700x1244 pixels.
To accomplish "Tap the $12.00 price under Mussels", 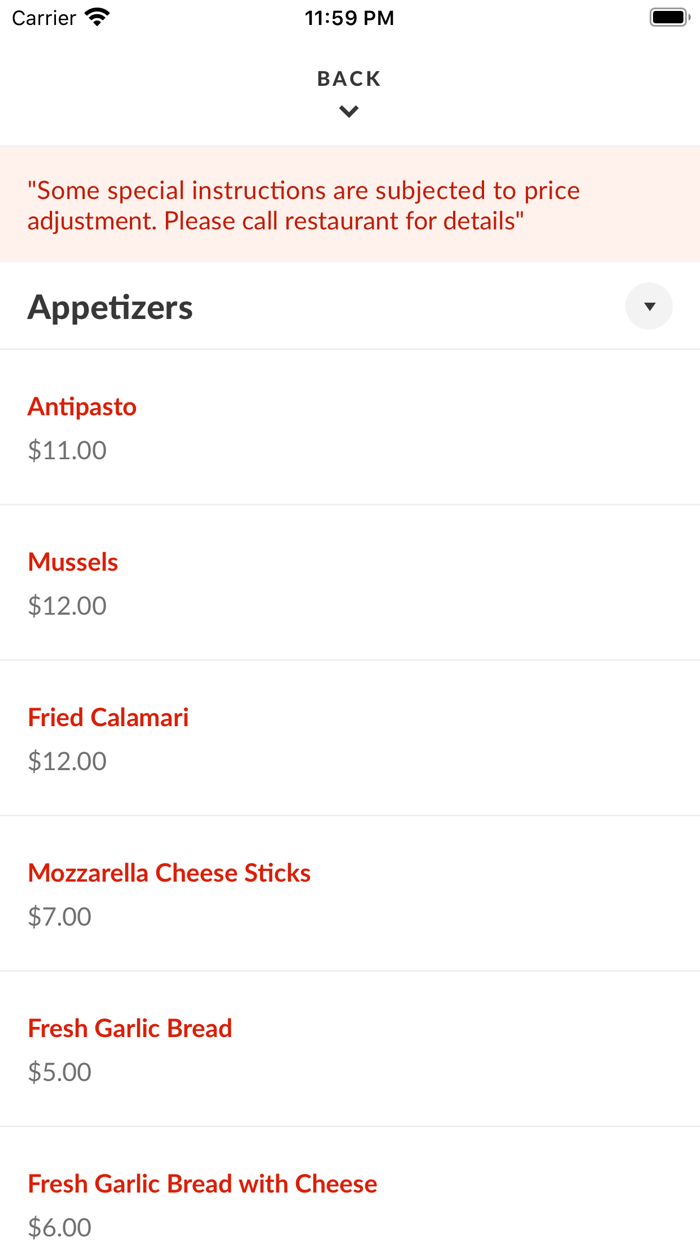I will 67,606.
